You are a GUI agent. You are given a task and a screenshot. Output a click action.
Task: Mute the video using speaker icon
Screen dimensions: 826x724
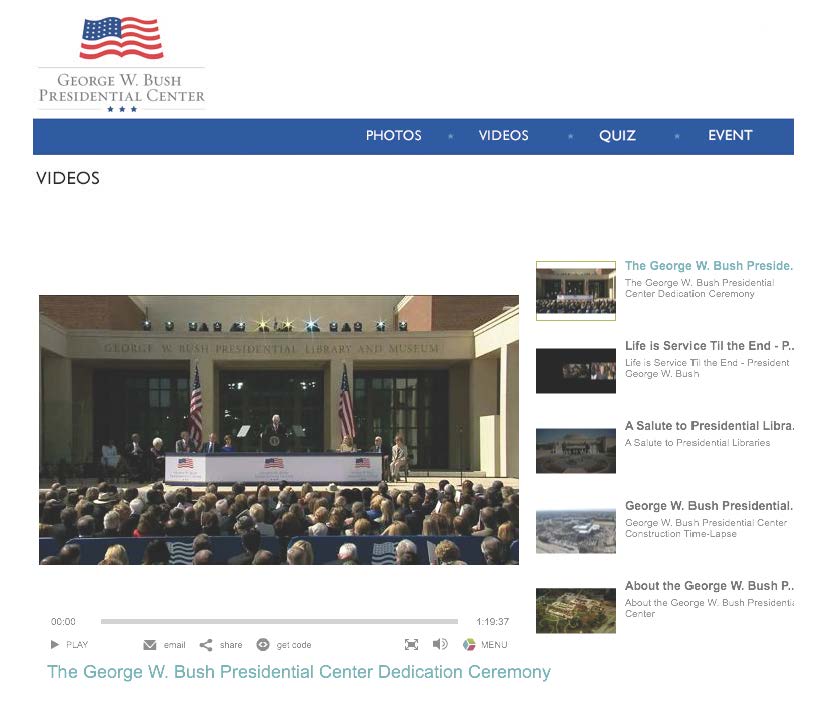[440, 644]
